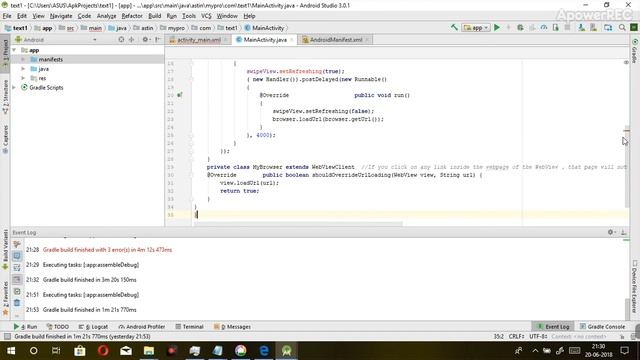The height and width of the screenshot is (360, 640).
Task: Open File Explorer from the taskbar
Action: (x=149, y=351)
